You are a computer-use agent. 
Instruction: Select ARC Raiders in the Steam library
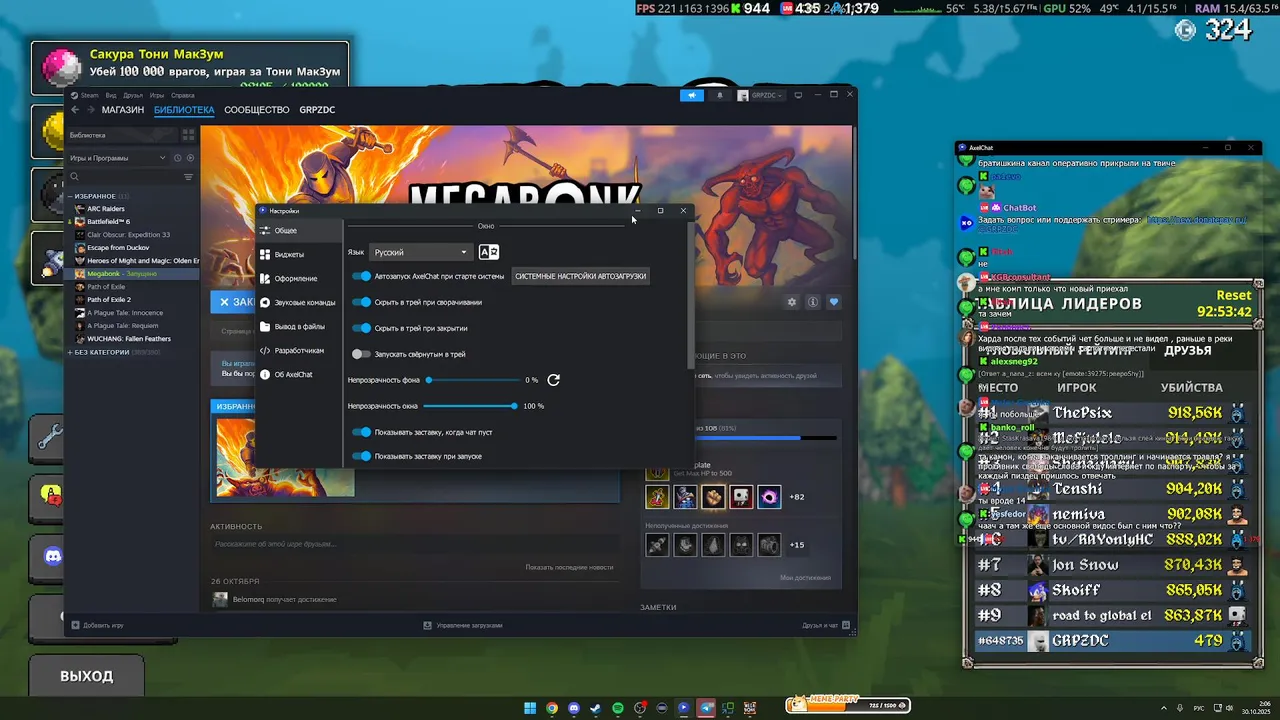tap(106, 209)
